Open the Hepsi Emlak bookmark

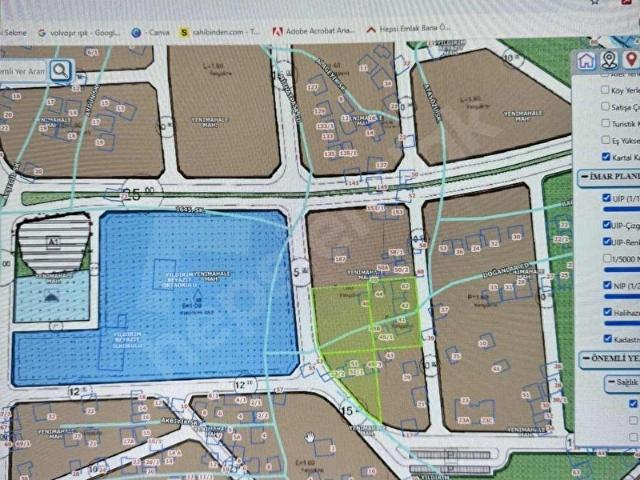click(x=408, y=29)
